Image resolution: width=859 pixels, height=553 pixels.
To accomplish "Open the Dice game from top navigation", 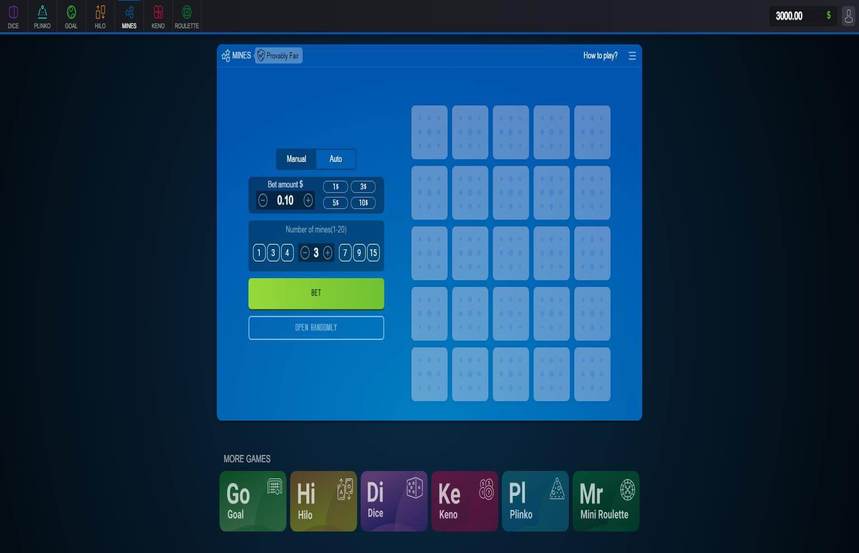I will click(13, 16).
